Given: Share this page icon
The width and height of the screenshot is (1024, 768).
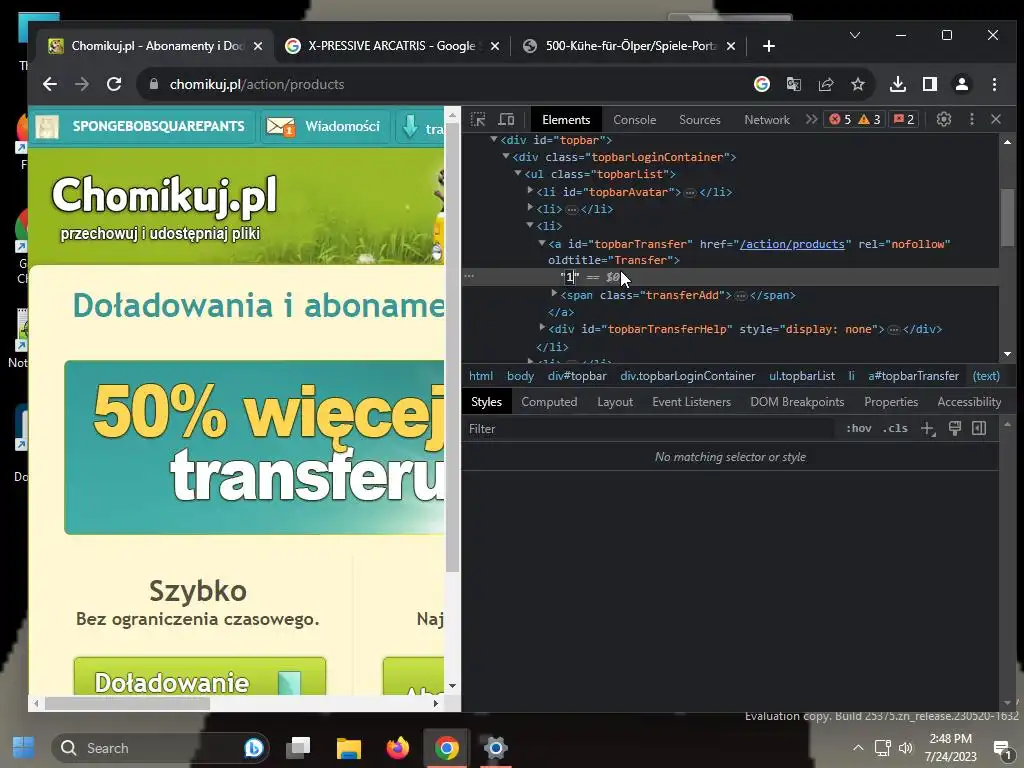Looking at the screenshot, I should click(825, 84).
